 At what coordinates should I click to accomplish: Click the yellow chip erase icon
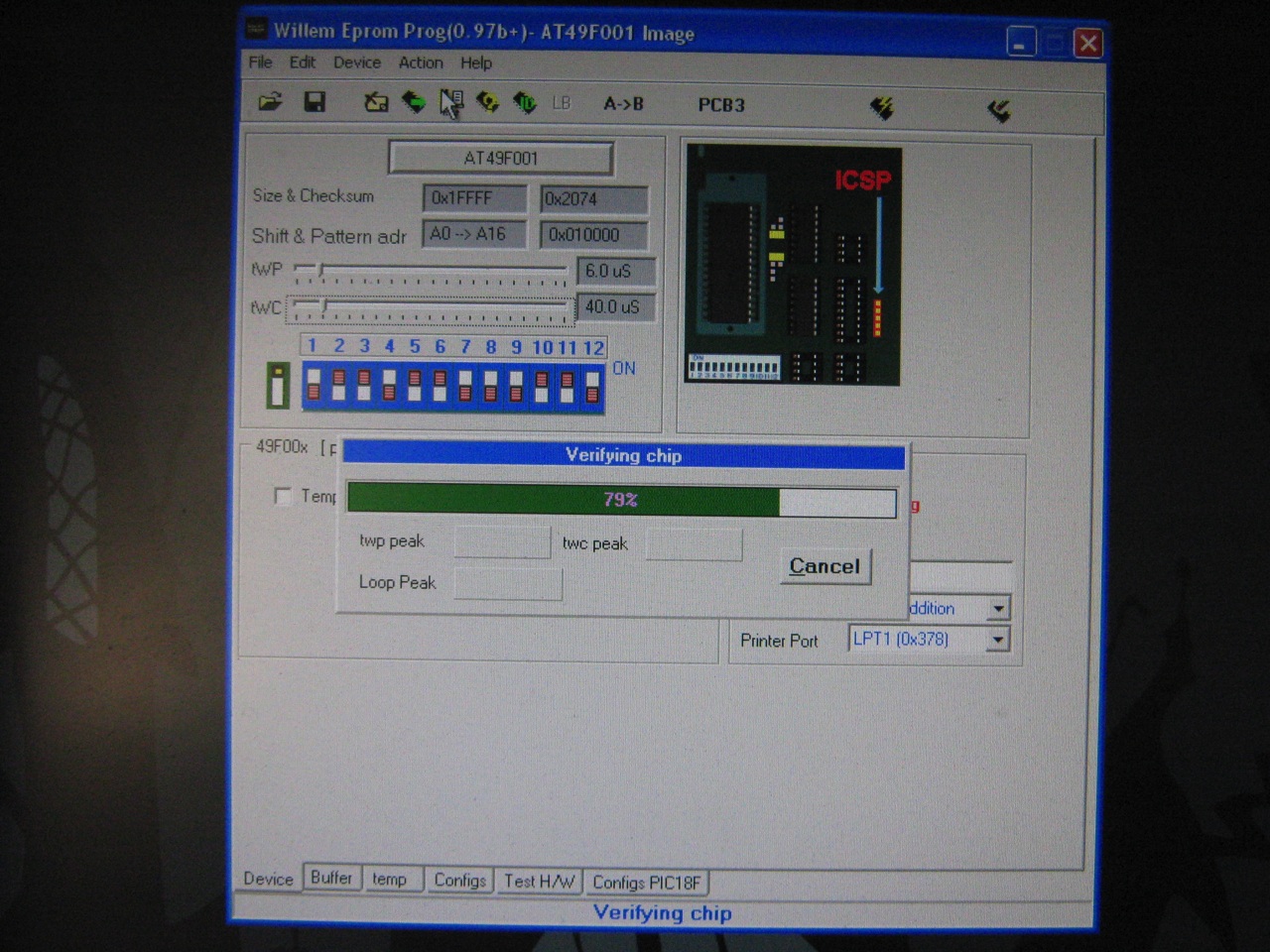click(x=375, y=102)
